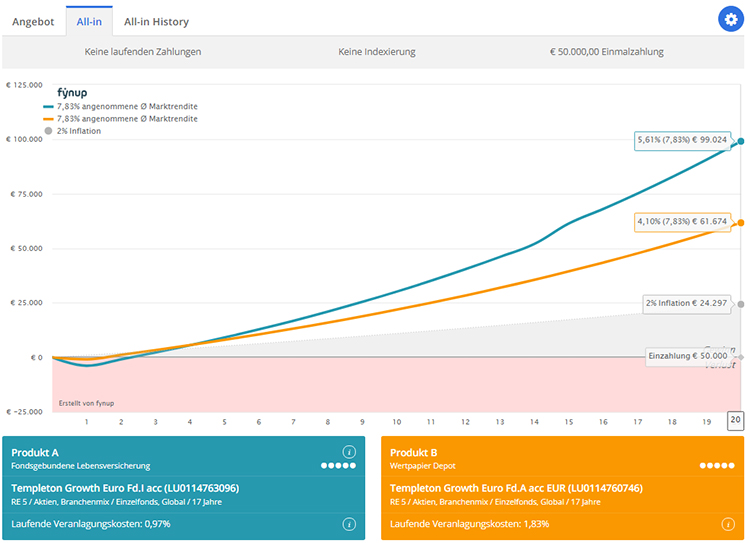Toggle the 2% Inflation legend entry
The width and height of the screenshot is (750, 543).
(73, 131)
